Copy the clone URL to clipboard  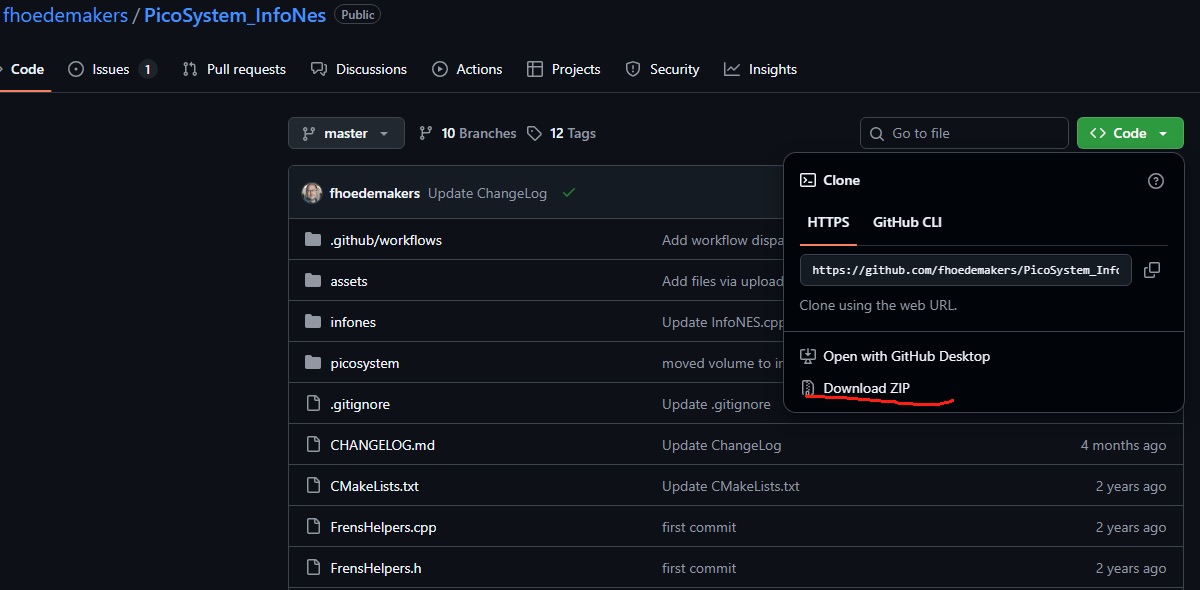click(x=1152, y=270)
